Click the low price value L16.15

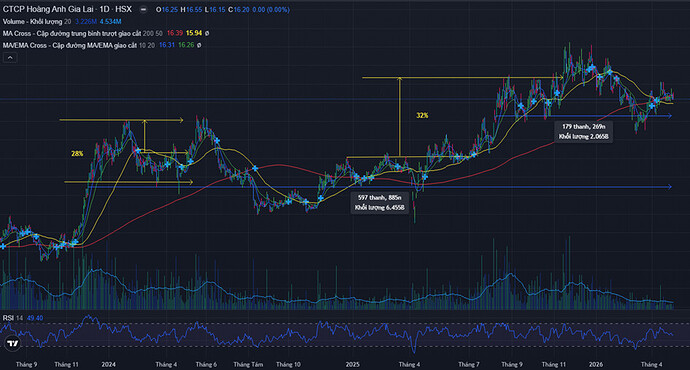pos(215,10)
